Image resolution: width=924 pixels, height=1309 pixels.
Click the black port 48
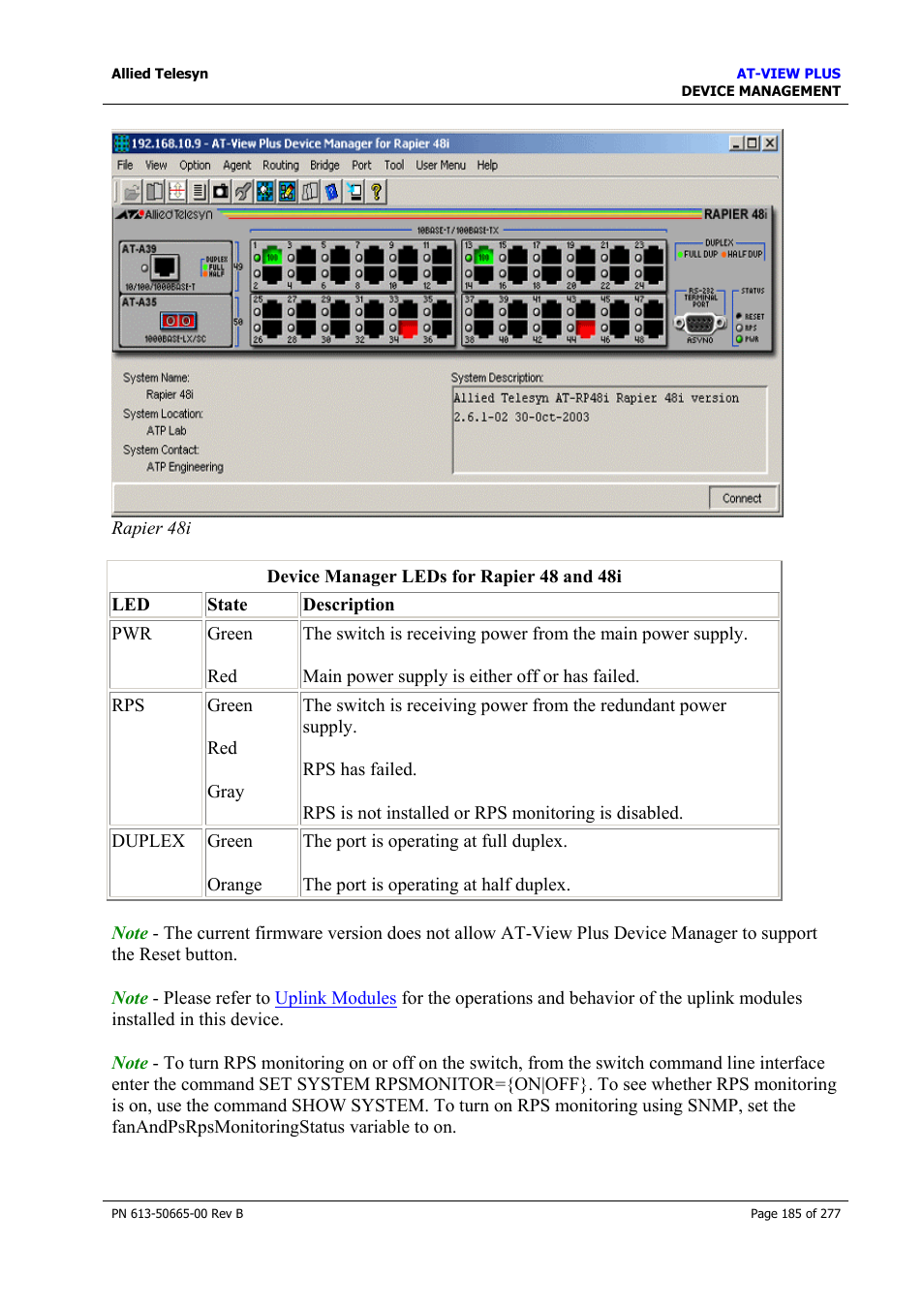coord(653,328)
